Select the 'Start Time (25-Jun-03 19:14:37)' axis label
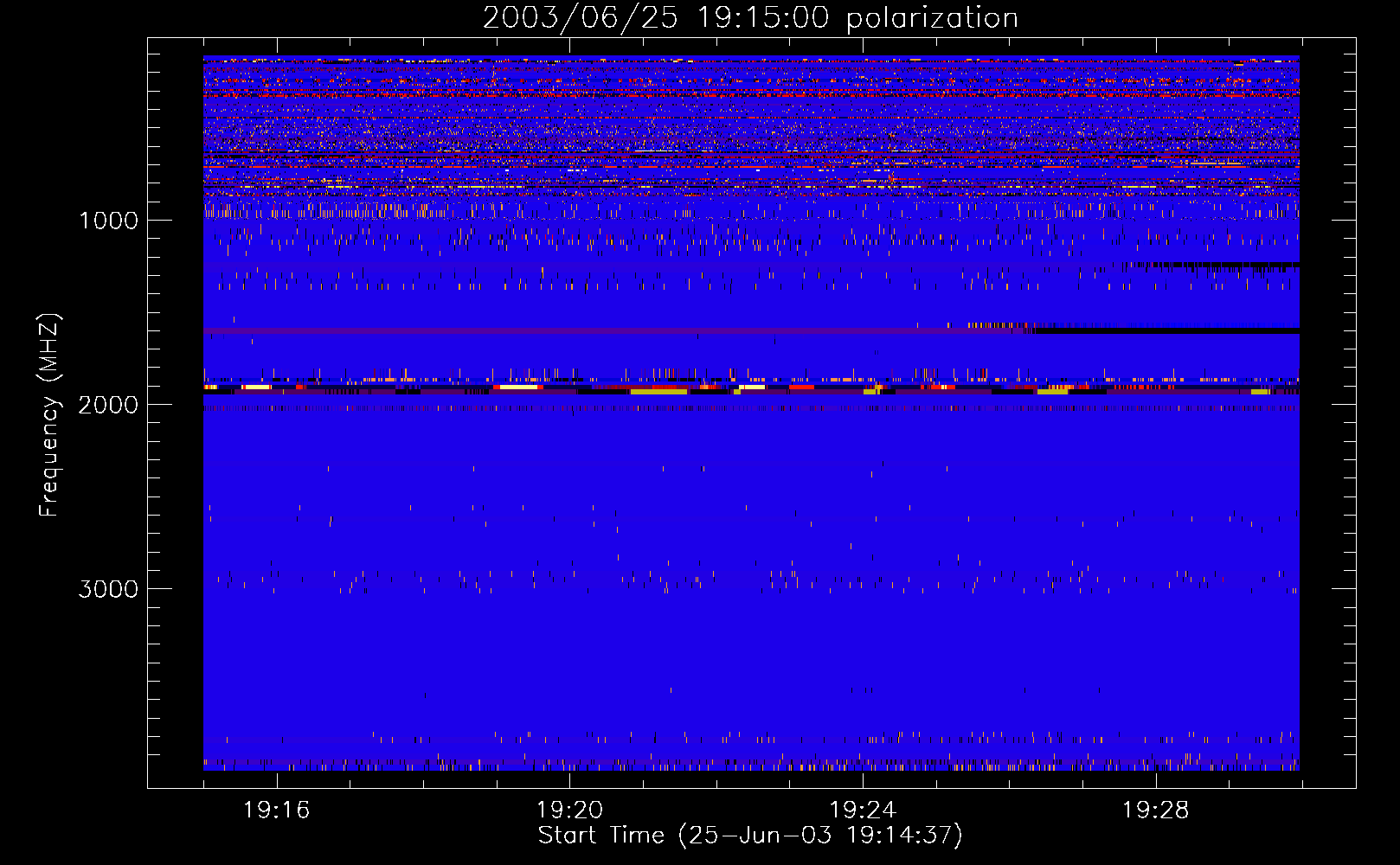The height and width of the screenshot is (865, 1400). 750,836
